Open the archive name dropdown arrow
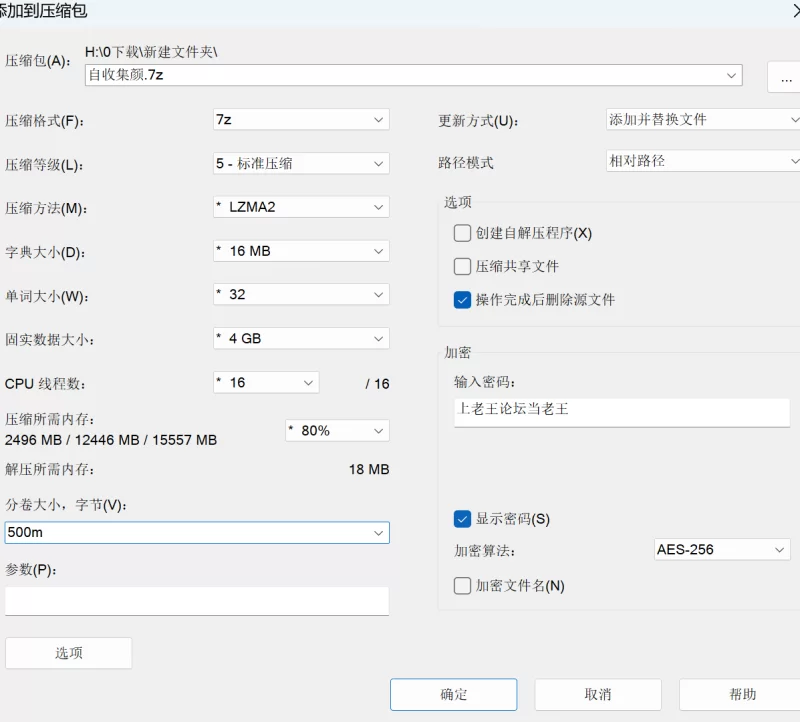 731,76
